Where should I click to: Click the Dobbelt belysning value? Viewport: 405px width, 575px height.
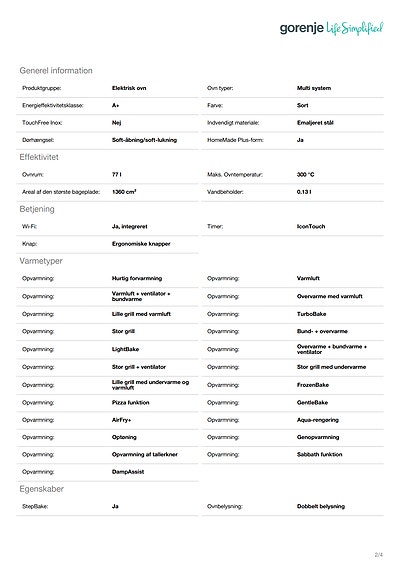coord(321,506)
